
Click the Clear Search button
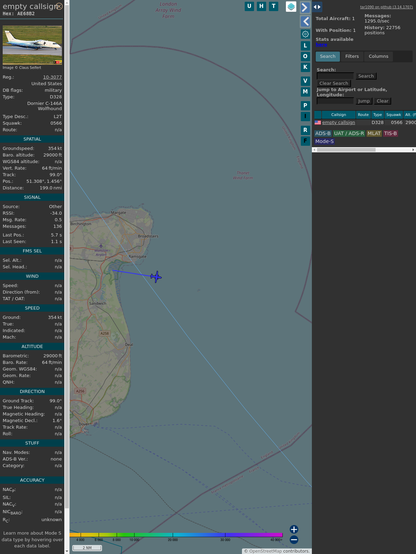334,83
